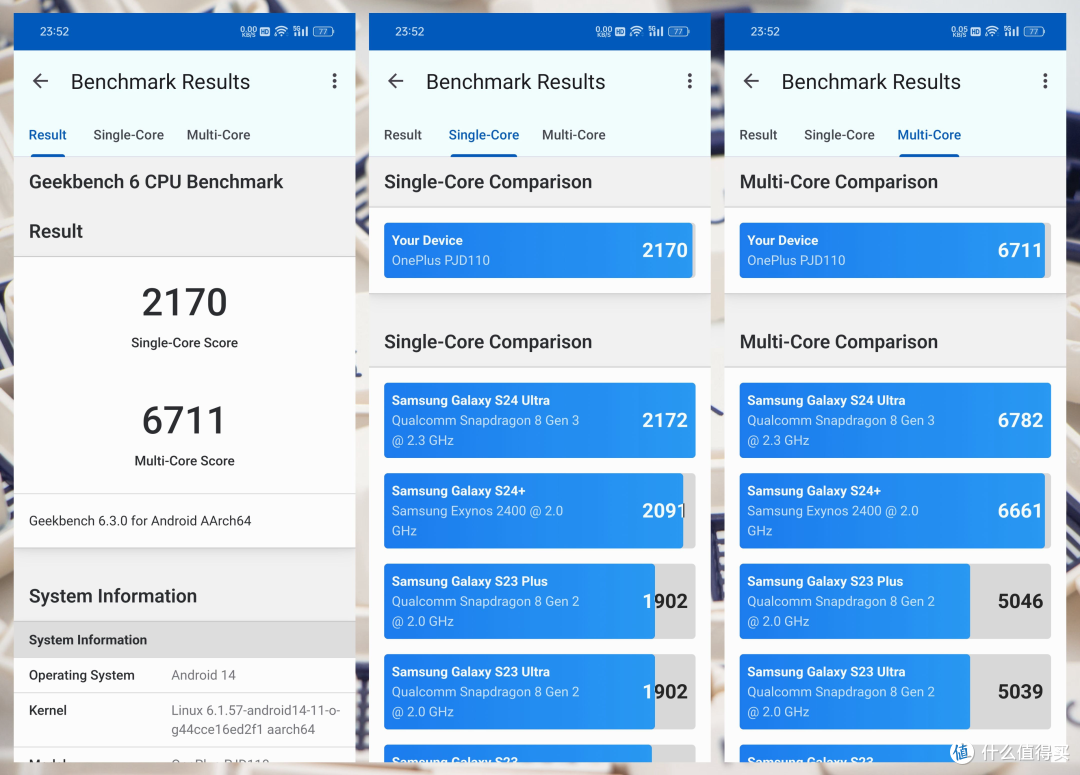Screen dimensions: 1080x775
Task: Tap Galaxy S24 Ultra bar scoring 2172
Action: pyautogui.click(x=539, y=420)
